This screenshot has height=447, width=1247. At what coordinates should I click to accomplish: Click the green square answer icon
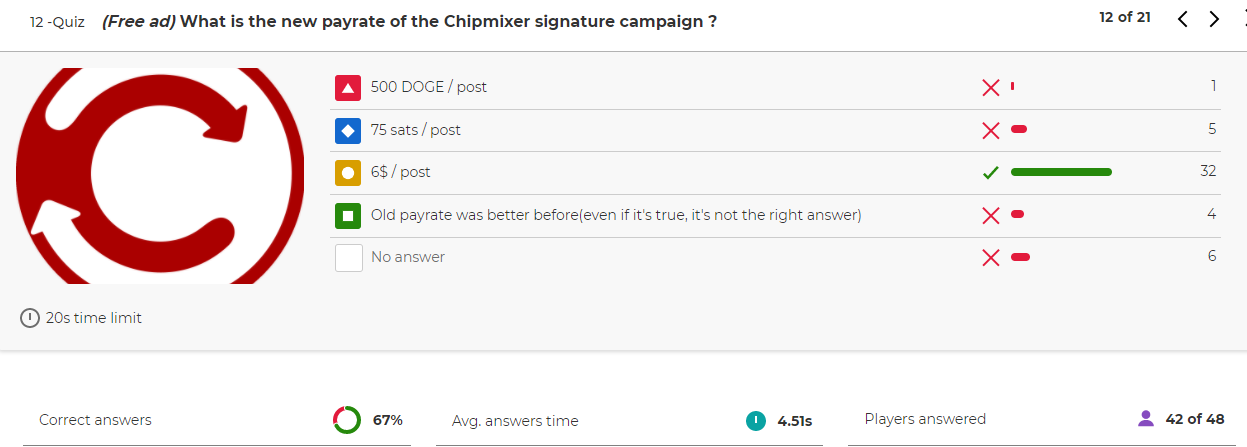point(348,215)
